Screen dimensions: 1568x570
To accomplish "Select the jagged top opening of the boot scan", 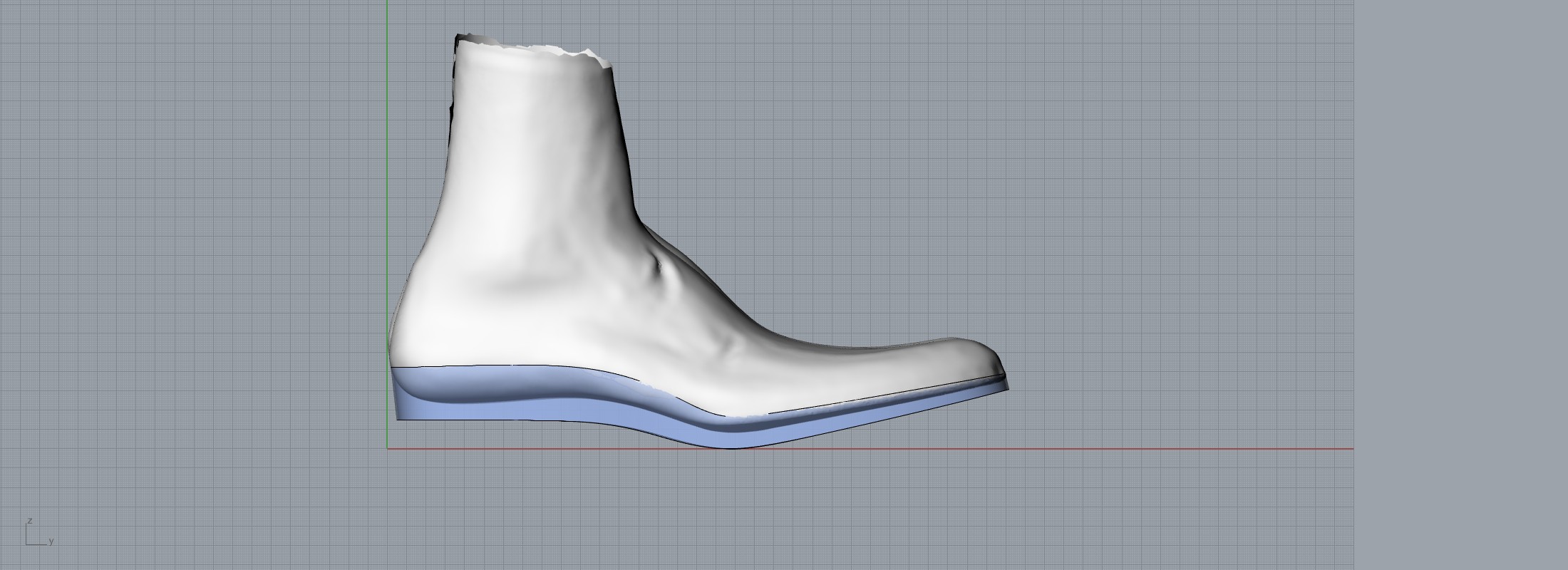I will click(x=535, y=48).
